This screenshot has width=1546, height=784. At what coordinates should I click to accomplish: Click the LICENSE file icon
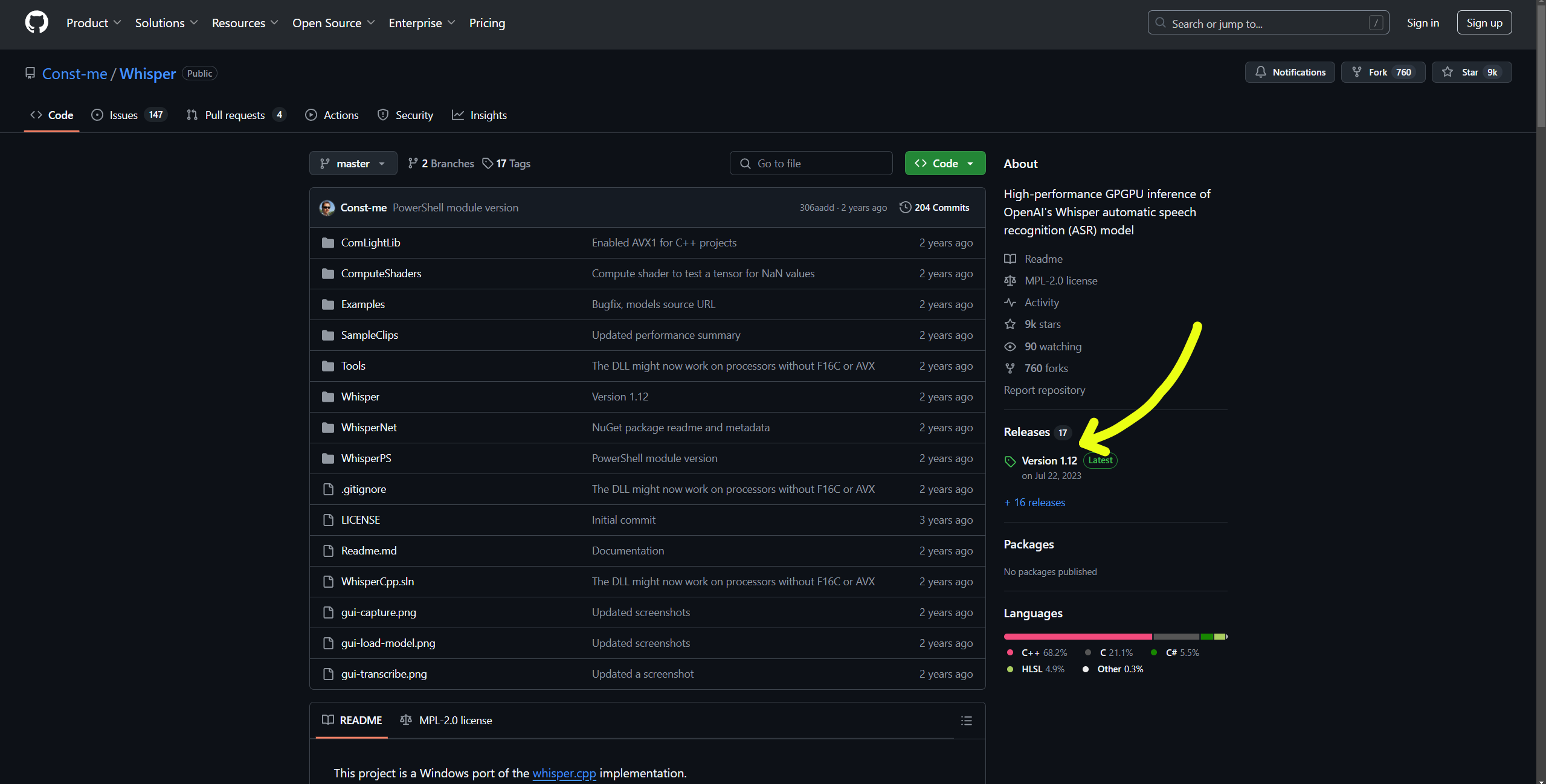[x=328, y=520]
